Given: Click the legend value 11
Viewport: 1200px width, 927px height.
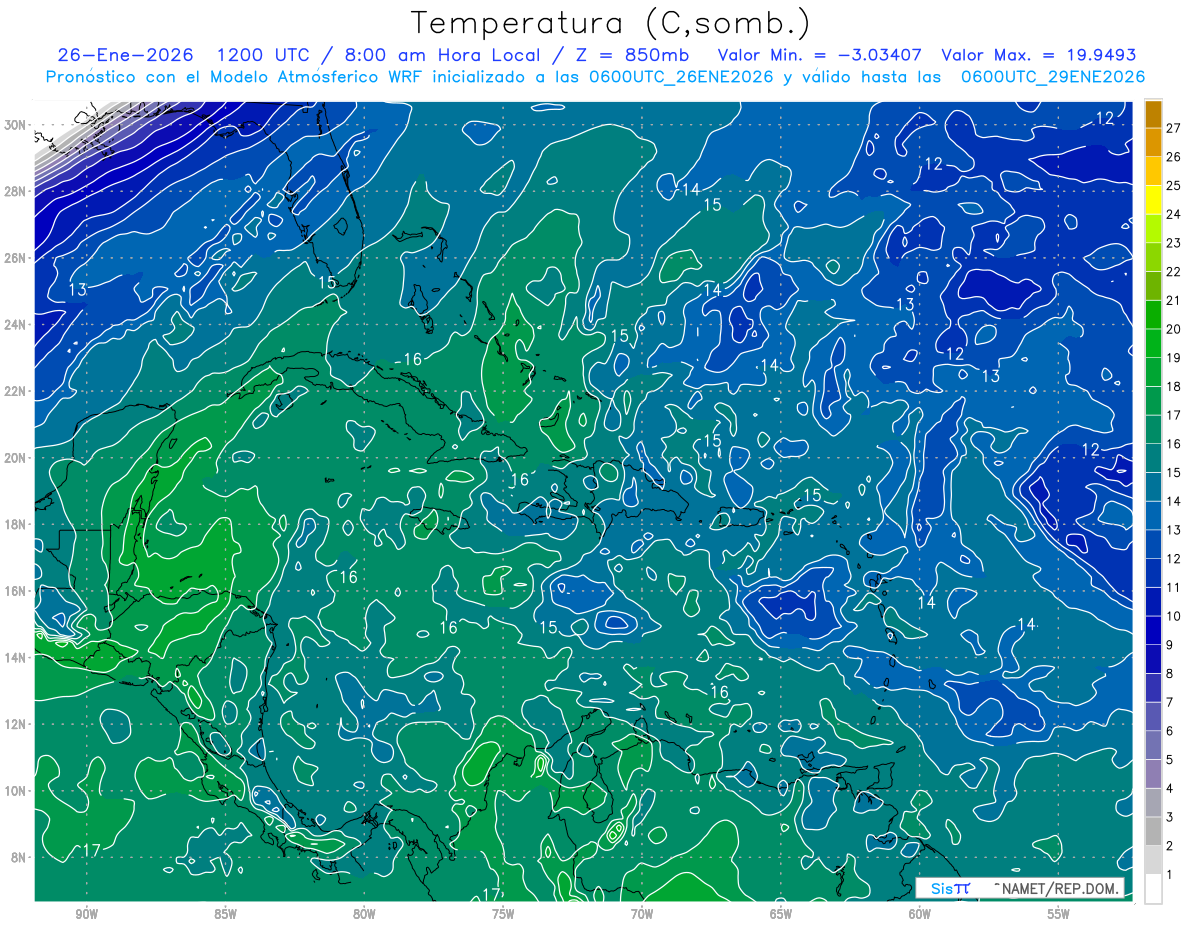Looking at the screenshot, I should point(1174,587).
